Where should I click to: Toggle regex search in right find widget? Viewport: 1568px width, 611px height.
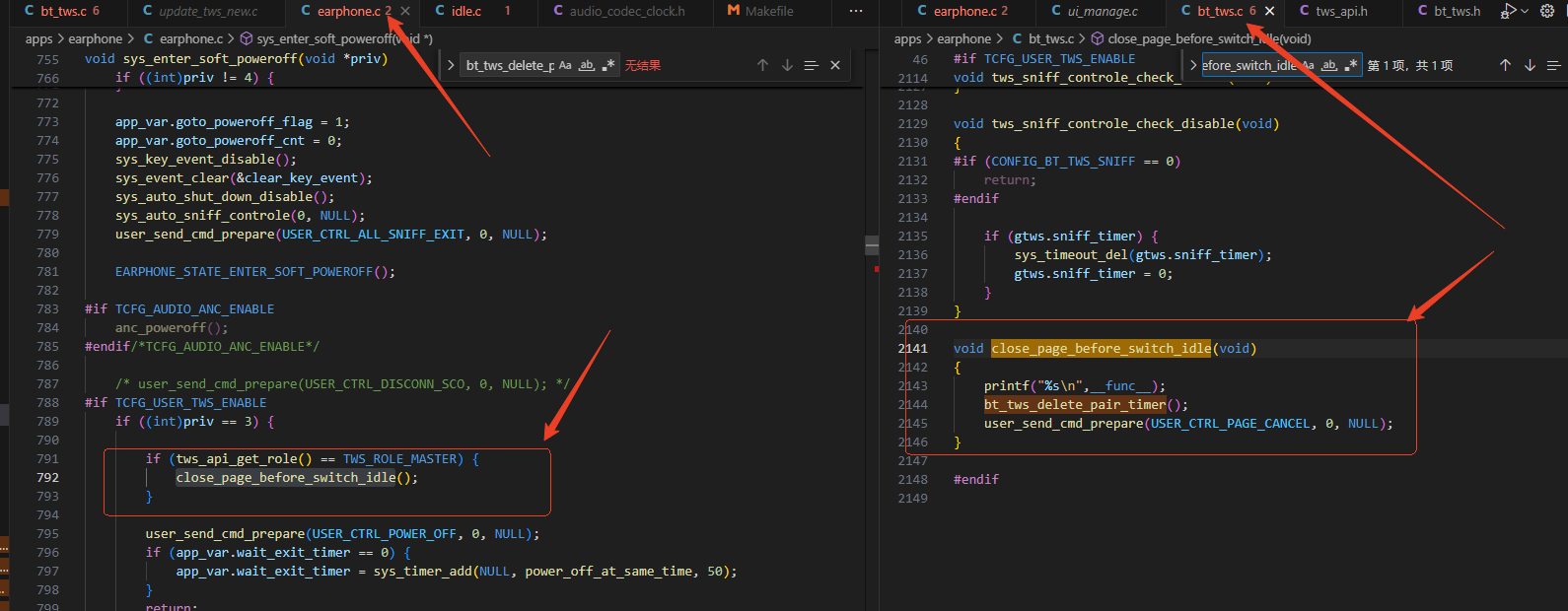tap(1351, 65)
